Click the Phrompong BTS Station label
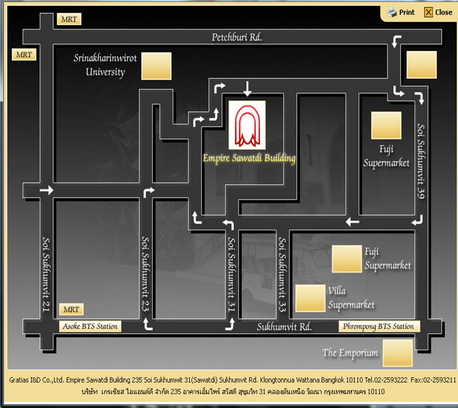The height and width of the screenshot is (408, 458). pos(379,326)
